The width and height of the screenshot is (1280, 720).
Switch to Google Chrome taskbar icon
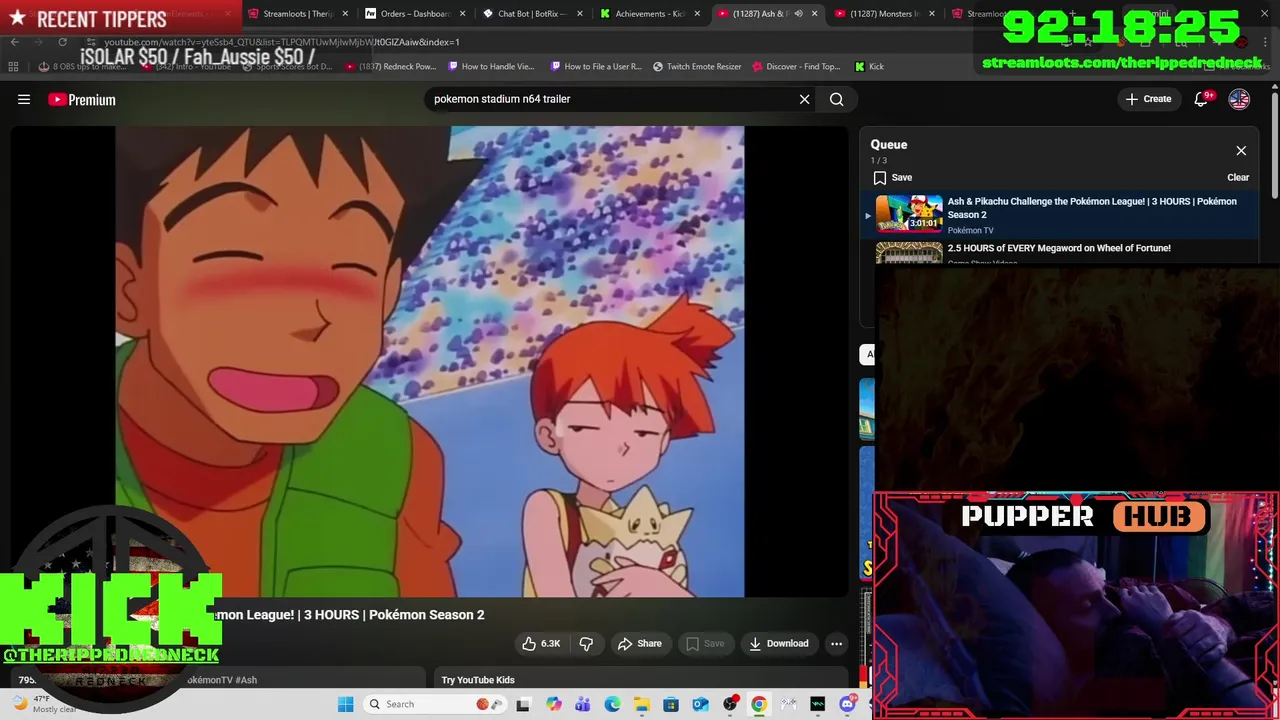[759, 704]
